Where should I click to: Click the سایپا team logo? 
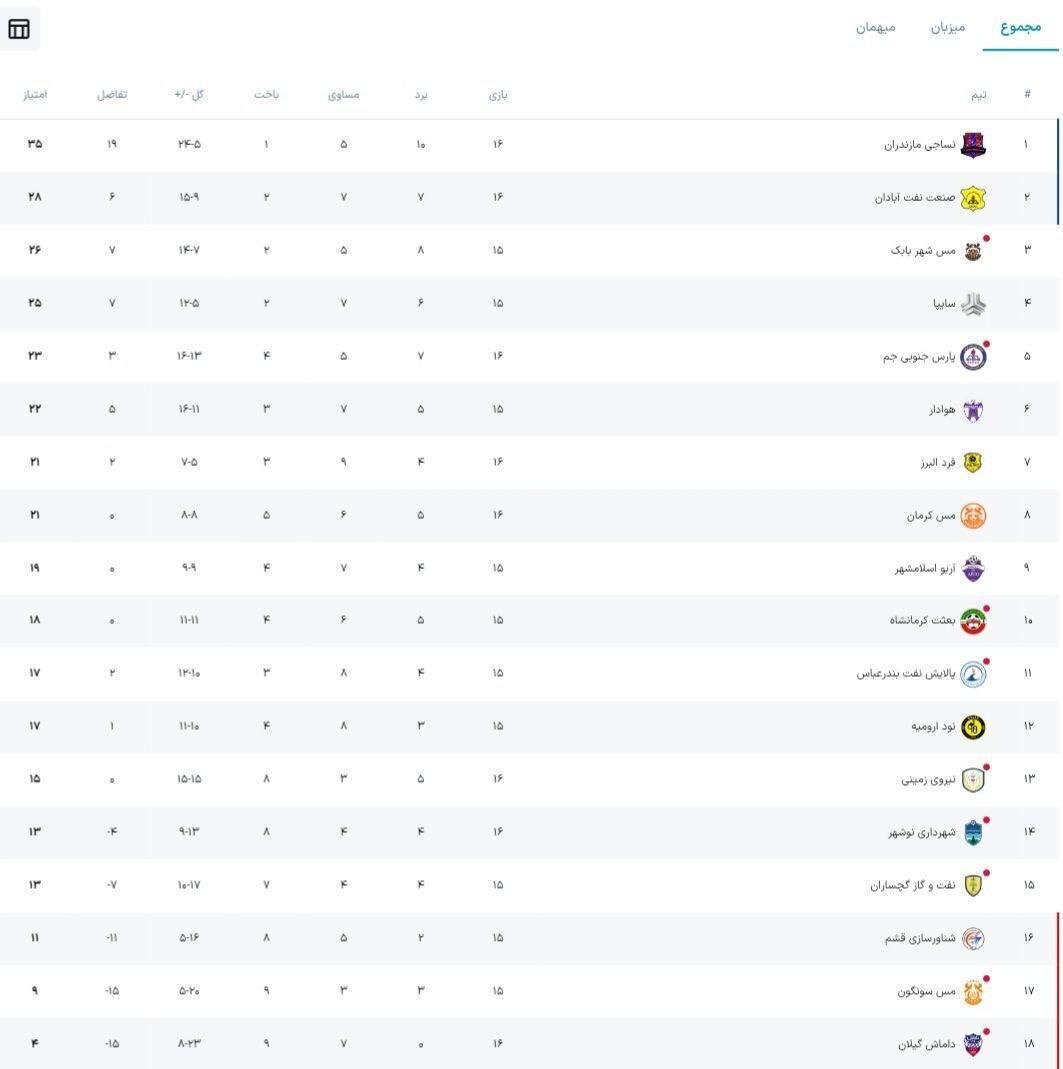[x=973, y=304]
